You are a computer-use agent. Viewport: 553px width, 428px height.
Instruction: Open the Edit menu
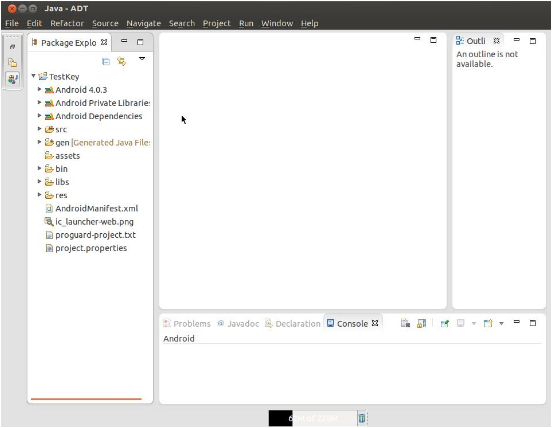coord(34,23)
